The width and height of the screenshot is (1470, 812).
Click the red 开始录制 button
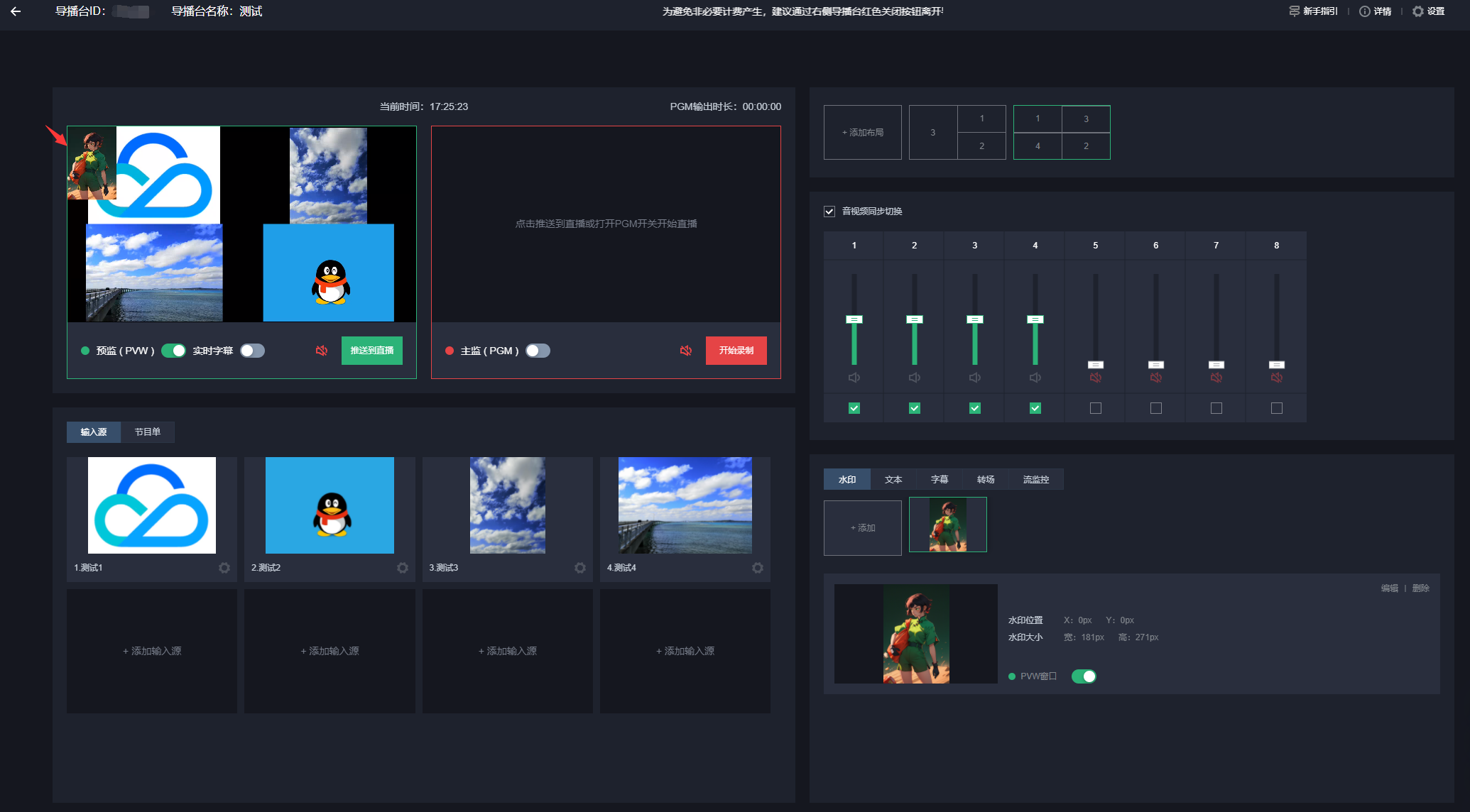click(x=736, y=351)
